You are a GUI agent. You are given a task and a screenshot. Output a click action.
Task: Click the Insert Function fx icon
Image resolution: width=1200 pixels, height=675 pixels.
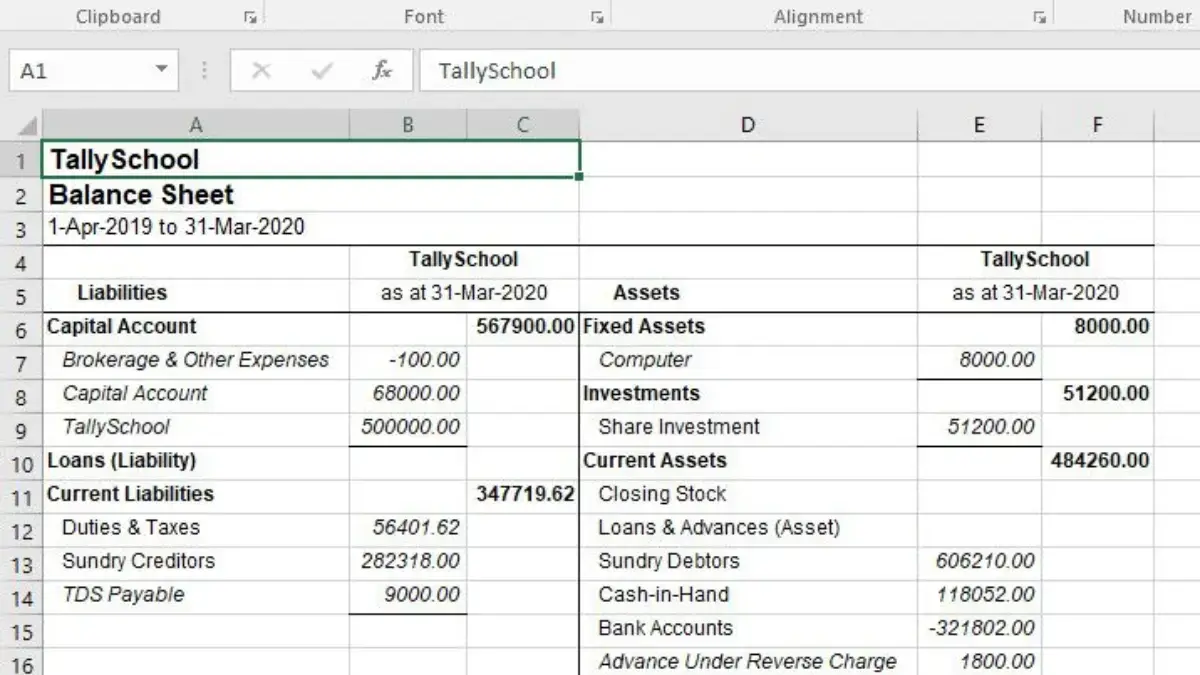coord(381,71)
